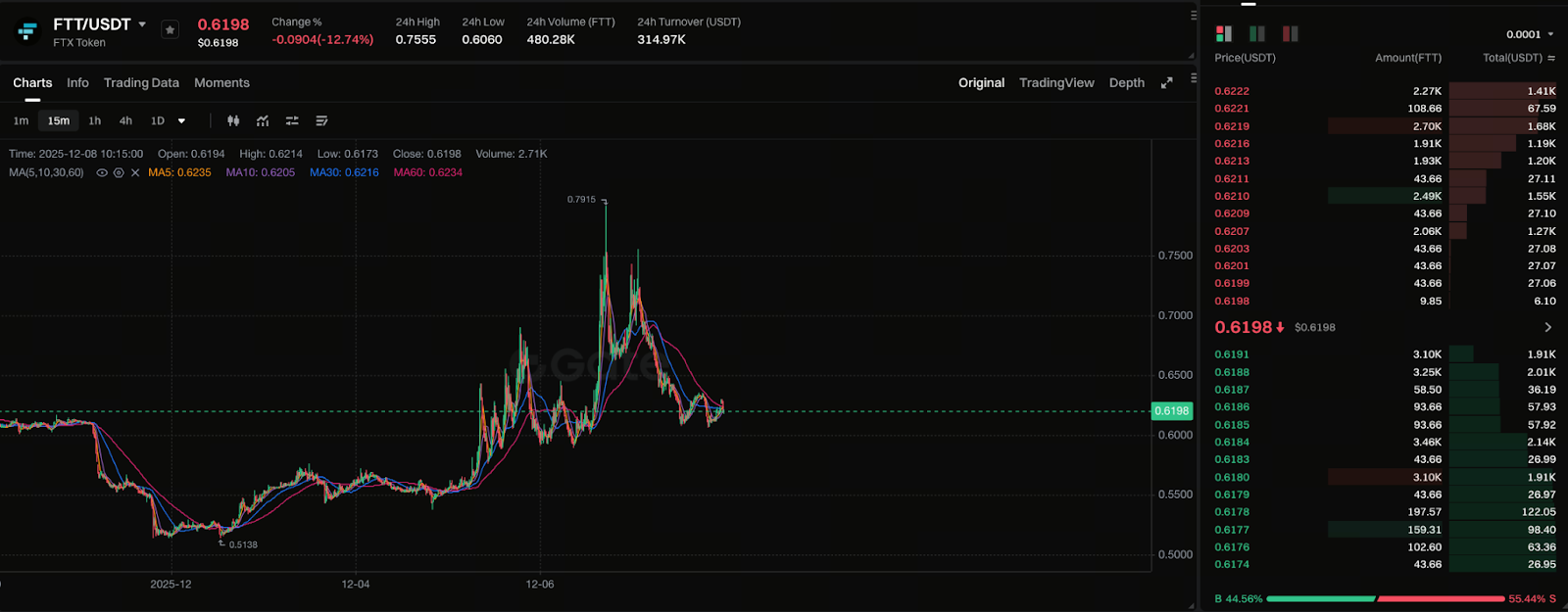Select sell order at price 0.6210
1568x612 pixels.
pos(1385,196)
